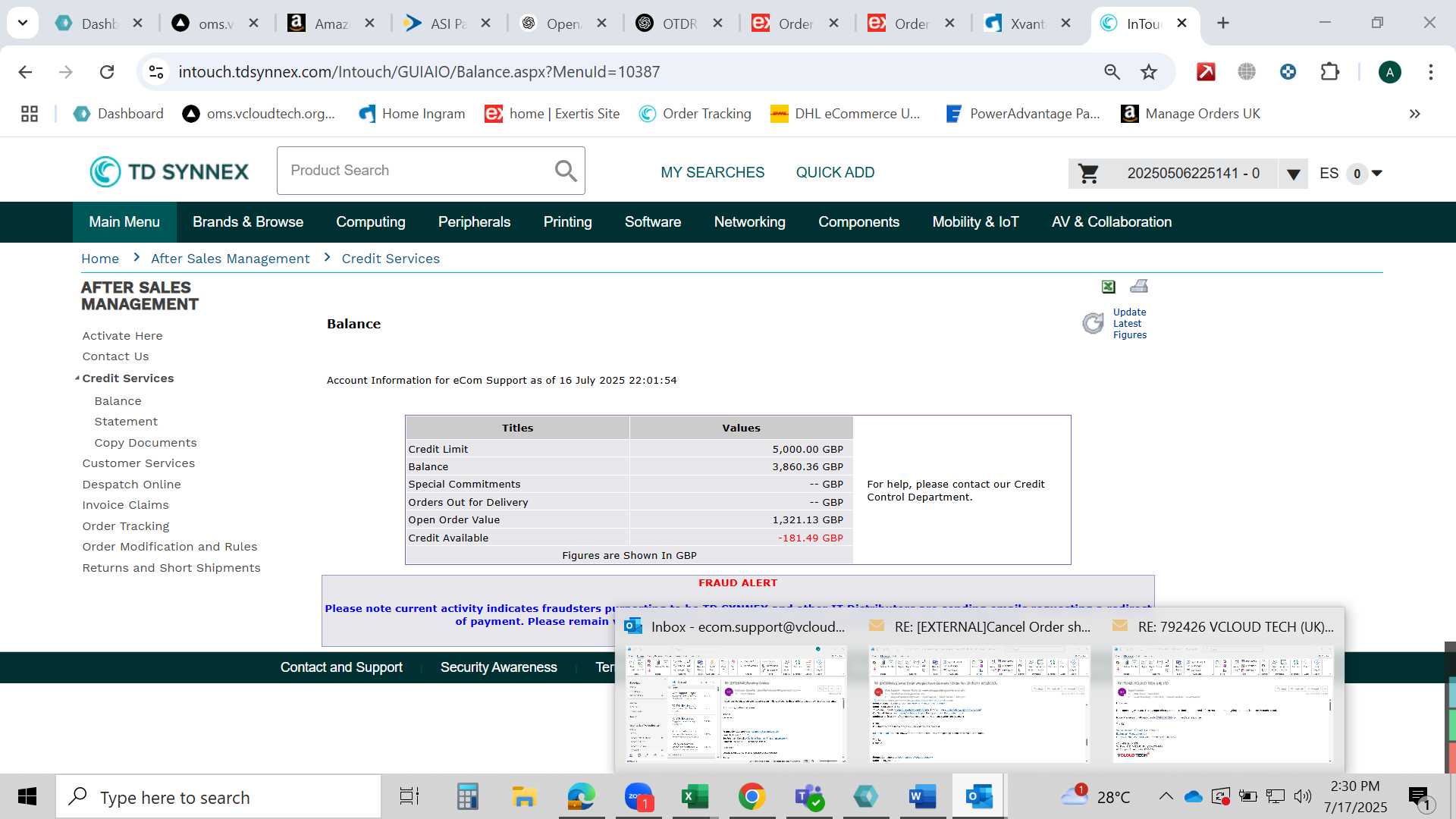This screenshot has width=1456, height=819.
Task: Click the site information icon in address bar
Action: pyautogui.click(x=156, y=72)
